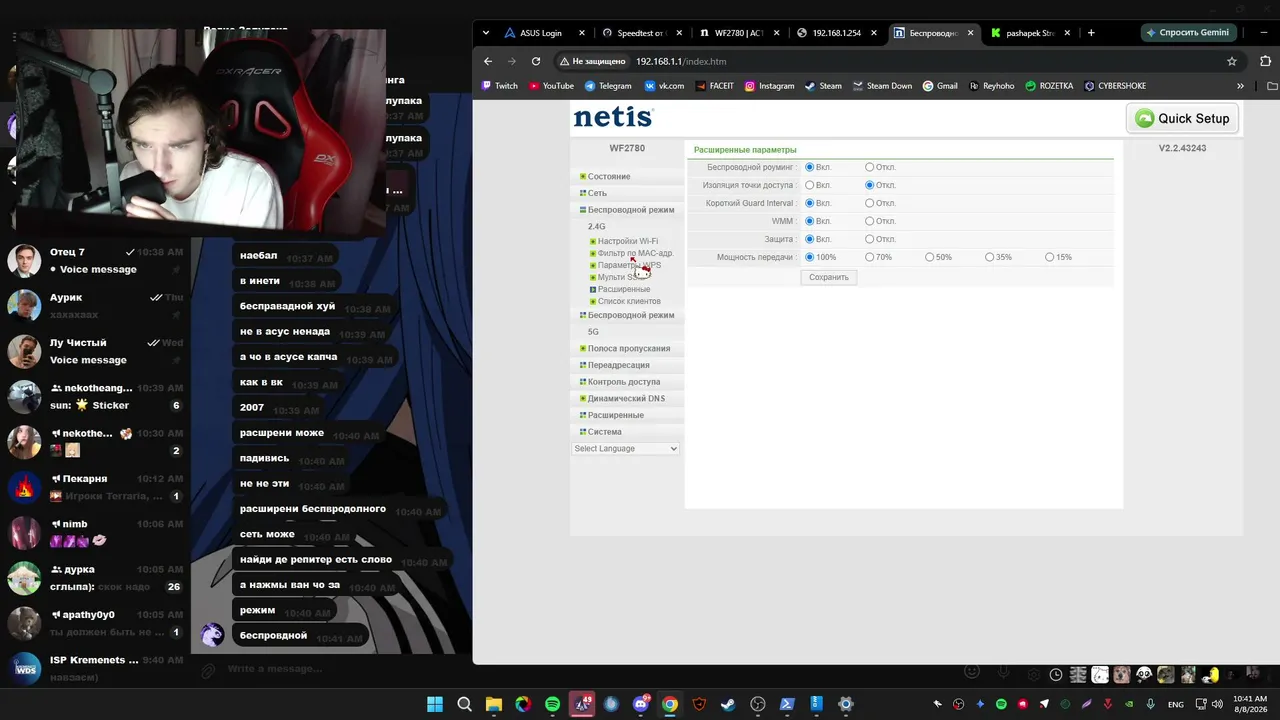Expand the Динамический DNS section
This screenshot has width=1280, height=720.
click(625, 398)
